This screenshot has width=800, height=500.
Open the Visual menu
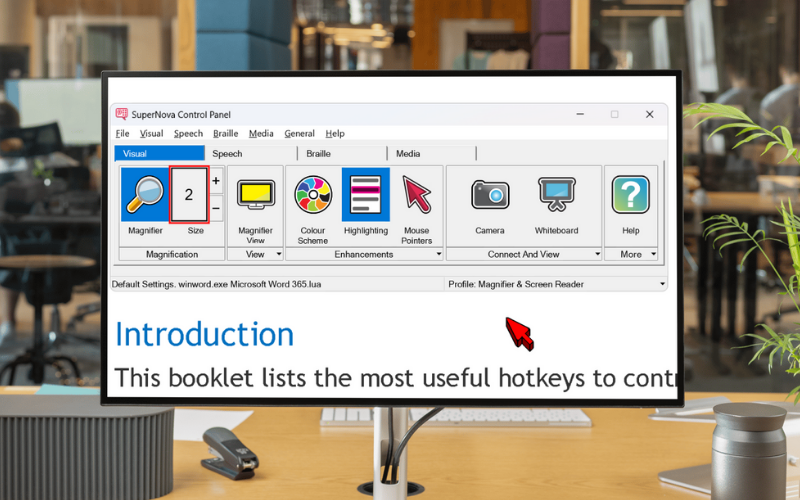tap(152, 133)
